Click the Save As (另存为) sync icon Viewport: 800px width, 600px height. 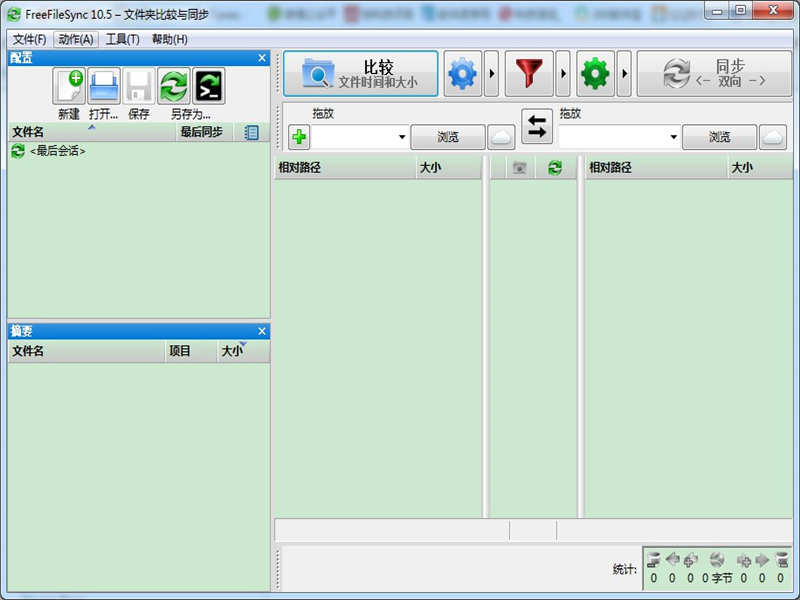pyautogui.click(x=174, y=86)
